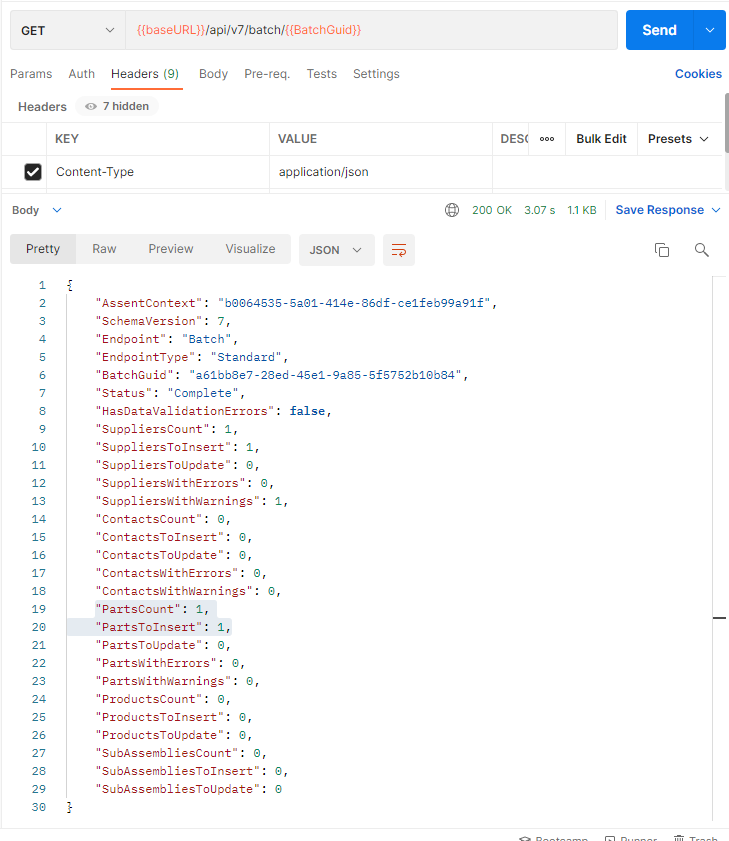Open the JSON format dropdown
The image size is (729, 841).
pyautogui.click(x=336, y=250)
